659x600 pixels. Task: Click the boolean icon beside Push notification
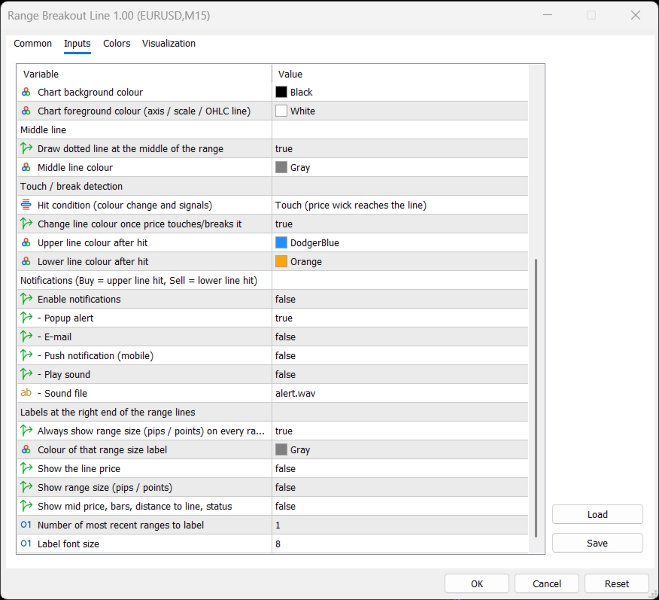(26, 355)
